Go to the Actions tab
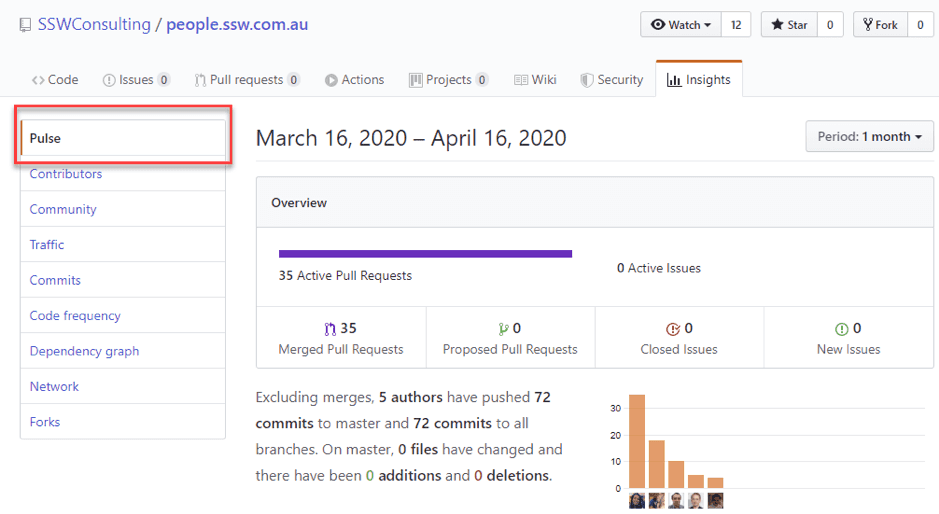939x514 pixels. point(354,80)
